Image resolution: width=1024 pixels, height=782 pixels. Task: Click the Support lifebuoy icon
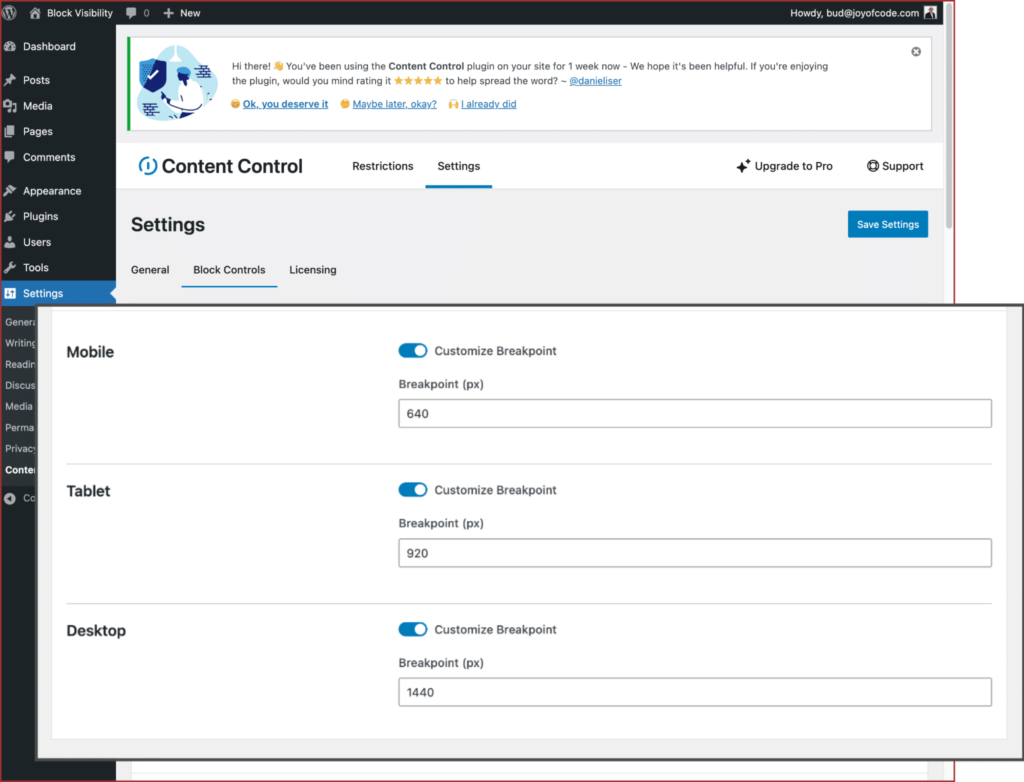click(872, 166)
